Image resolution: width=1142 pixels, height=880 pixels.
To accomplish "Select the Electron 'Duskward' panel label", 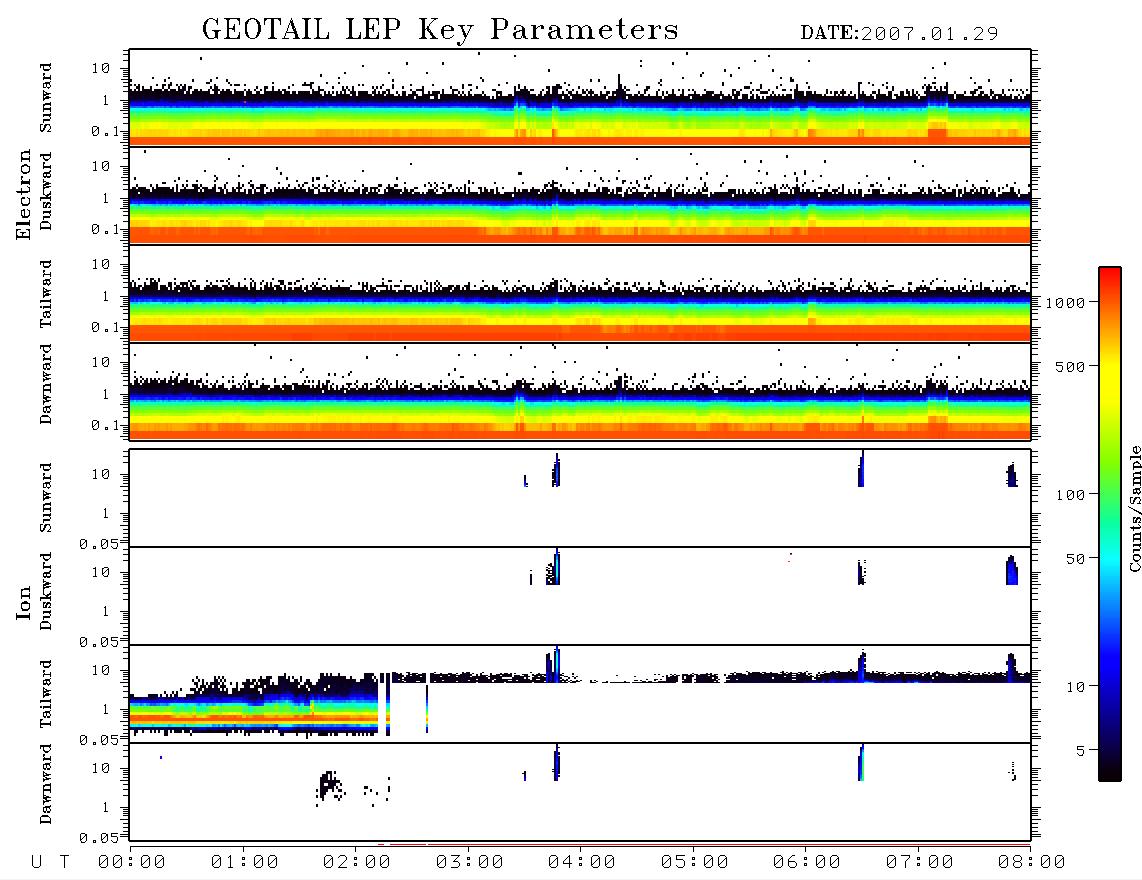I will pos(46,191).
